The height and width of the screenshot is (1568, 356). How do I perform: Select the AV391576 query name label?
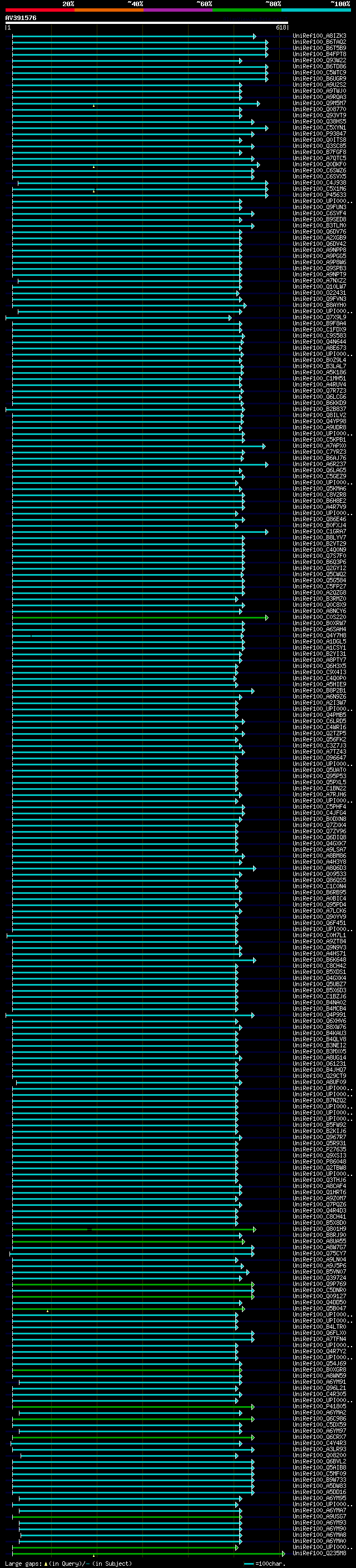click(21, 18)
